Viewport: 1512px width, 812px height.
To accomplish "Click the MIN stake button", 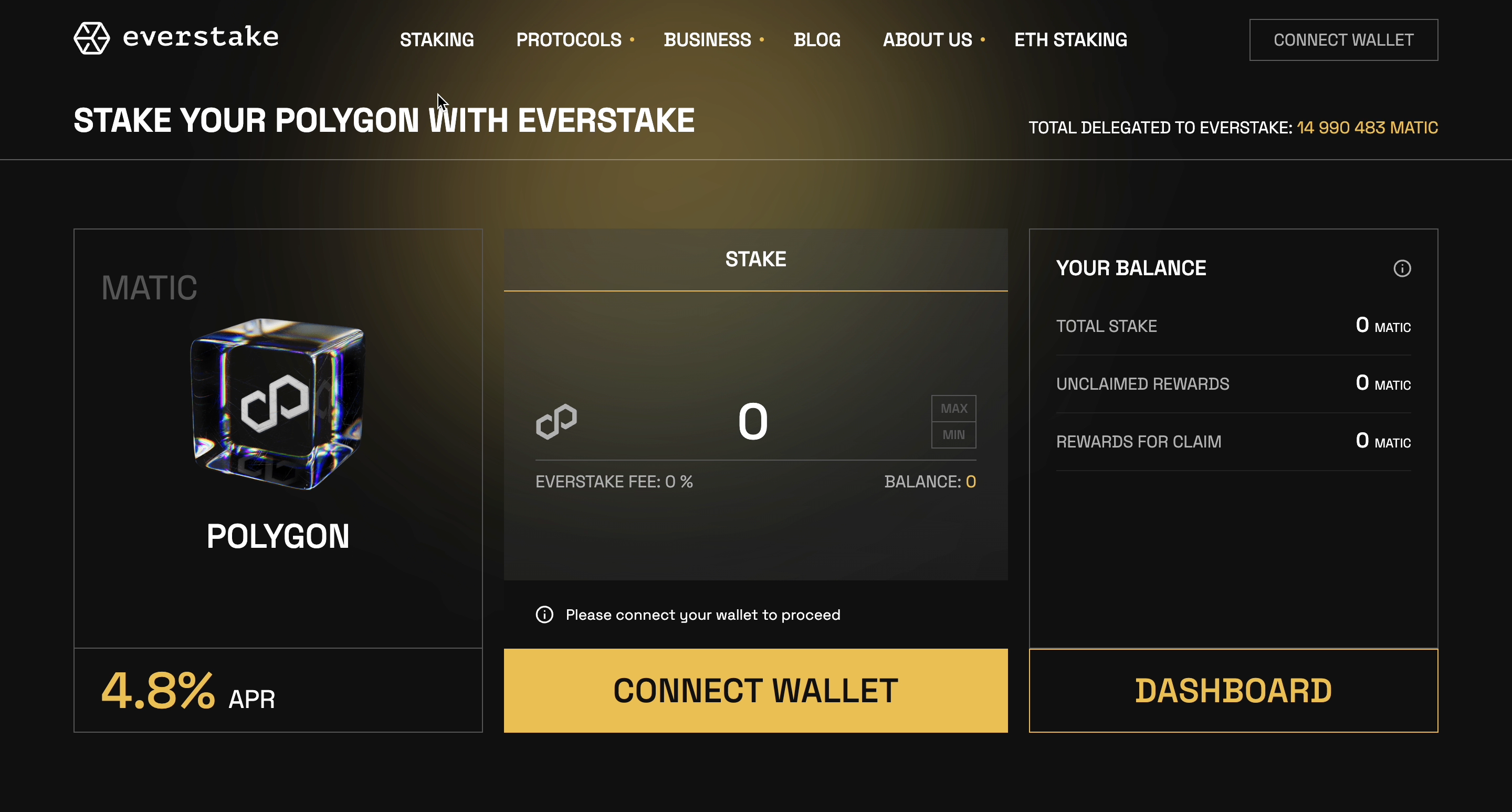I will coord(953,434).
